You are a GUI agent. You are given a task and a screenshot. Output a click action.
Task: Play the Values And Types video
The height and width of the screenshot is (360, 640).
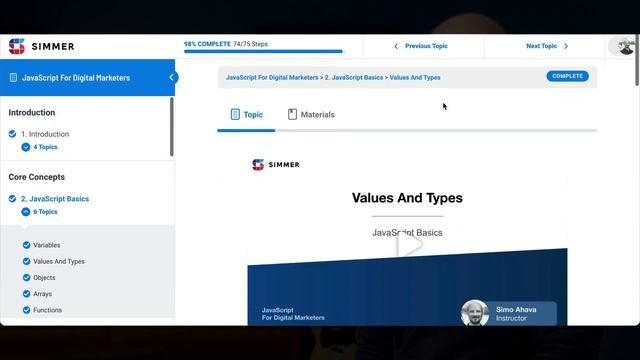point(409,245)
